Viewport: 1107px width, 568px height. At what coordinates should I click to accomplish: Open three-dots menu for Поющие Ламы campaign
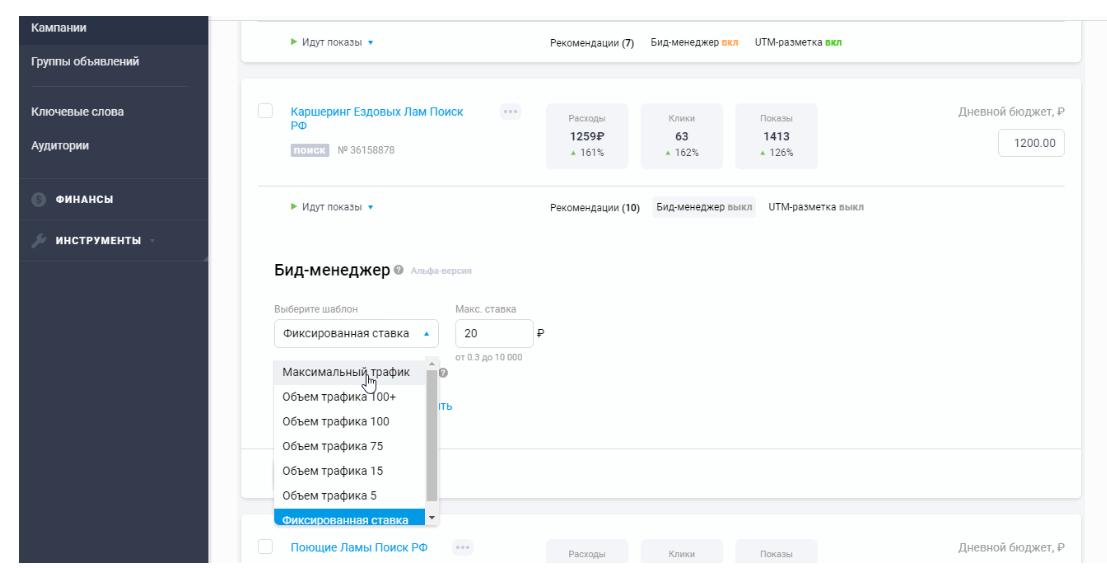(x=462, y=547)
